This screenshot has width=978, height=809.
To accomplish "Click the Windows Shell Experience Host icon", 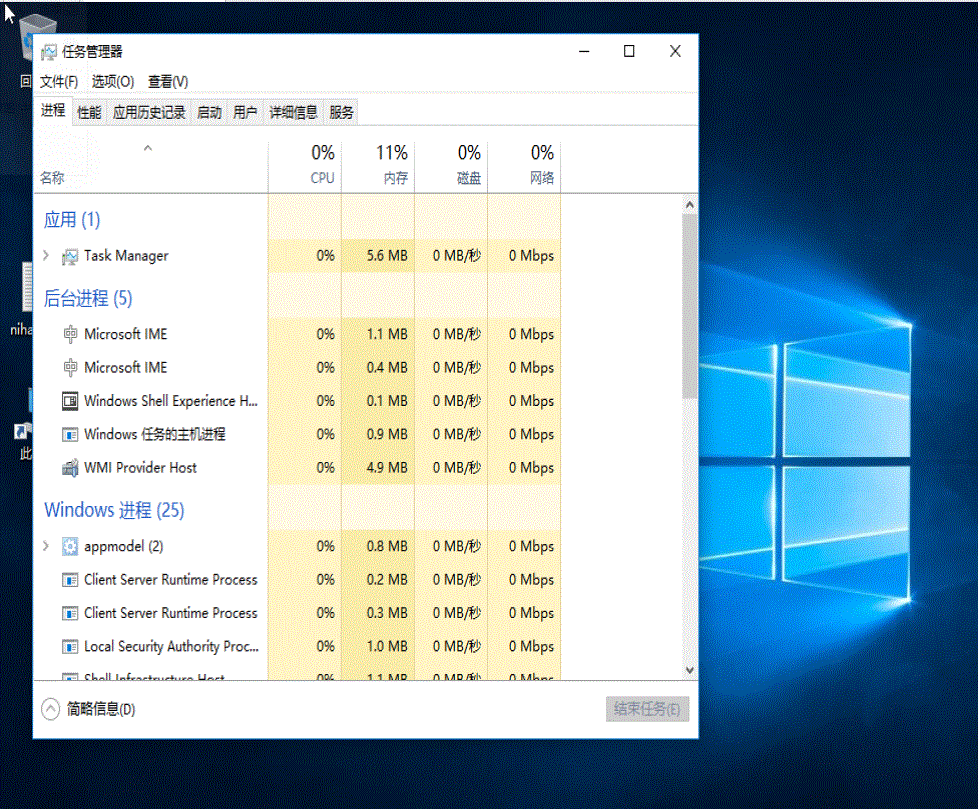I will 70,401.
